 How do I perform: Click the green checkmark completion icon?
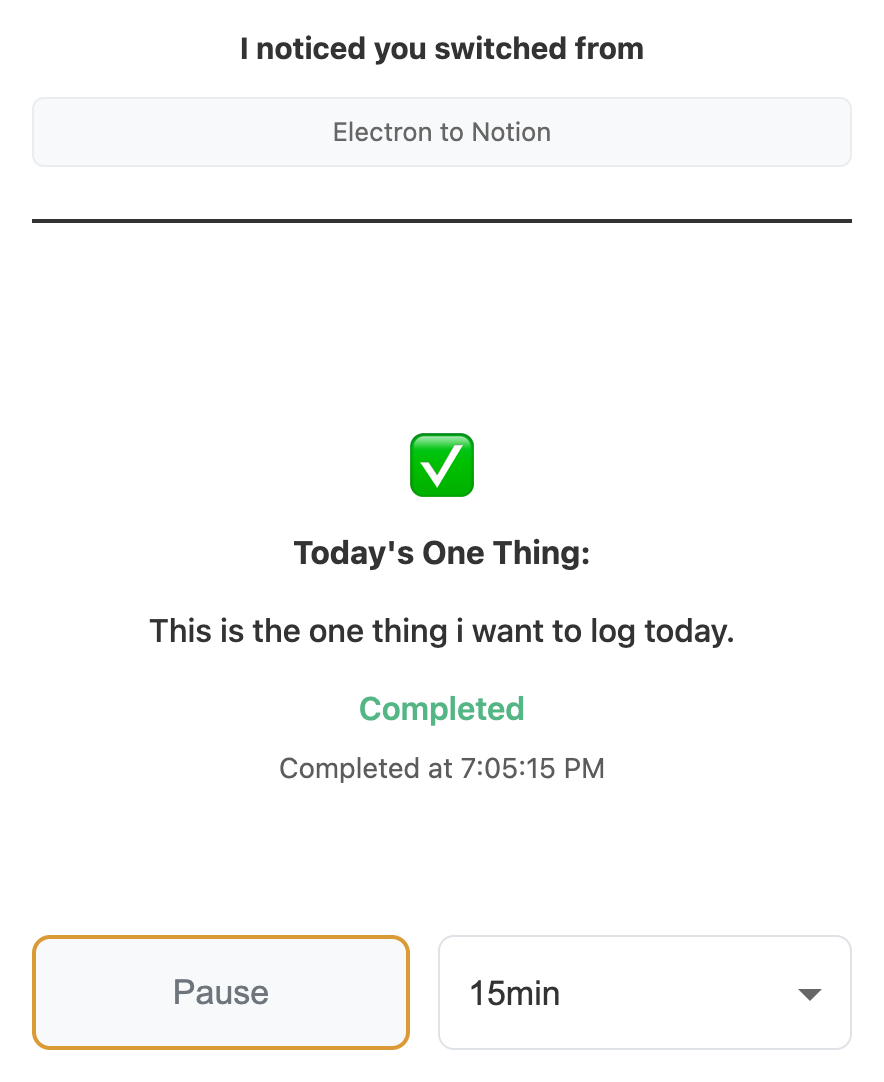click(442, 465)
